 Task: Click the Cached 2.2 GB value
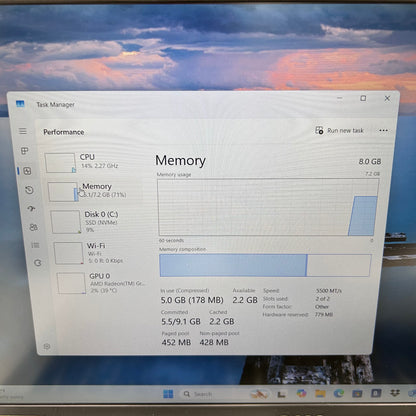222,322
